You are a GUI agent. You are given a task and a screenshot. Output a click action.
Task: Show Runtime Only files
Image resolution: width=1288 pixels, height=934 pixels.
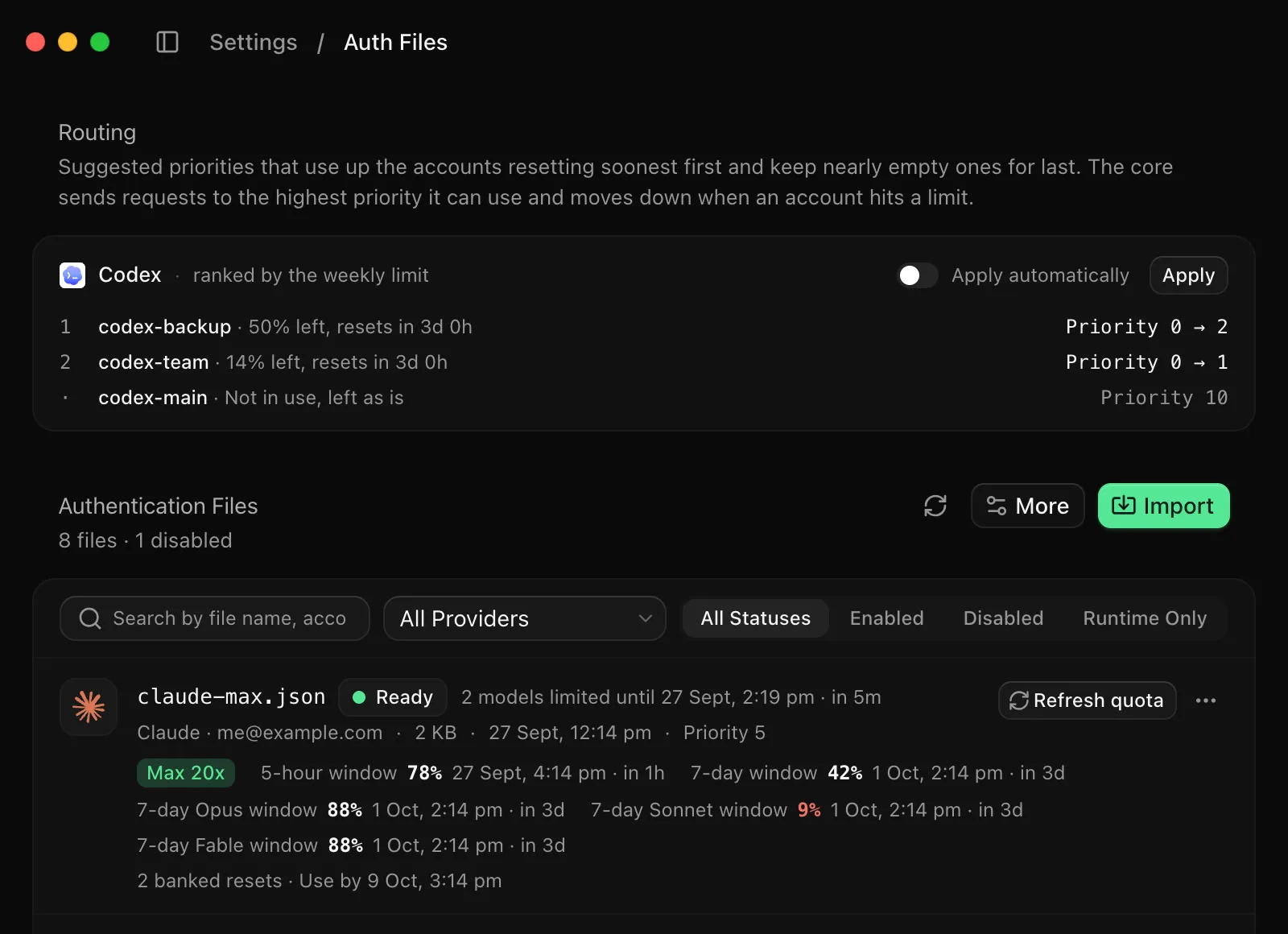click(x=1145, y=618)
